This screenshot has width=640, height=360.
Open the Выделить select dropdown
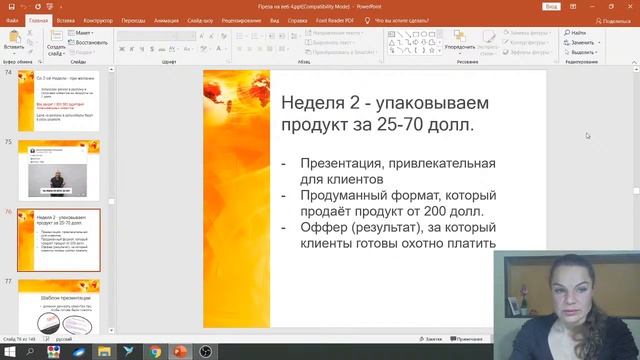point(581,52)
